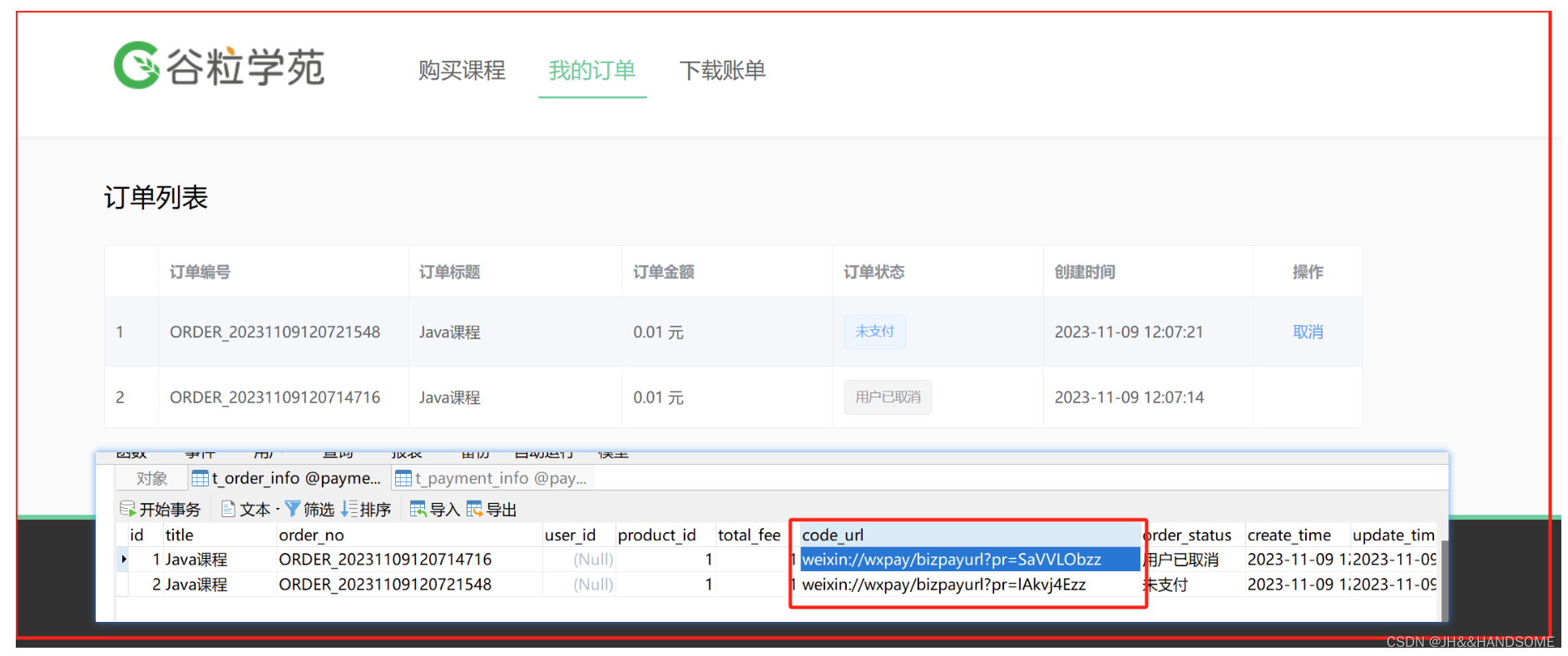Click the 谷粒学苑 green logo icon
Image resolution: width=1568 pixels, height=656 pixels.
point(136,65)
